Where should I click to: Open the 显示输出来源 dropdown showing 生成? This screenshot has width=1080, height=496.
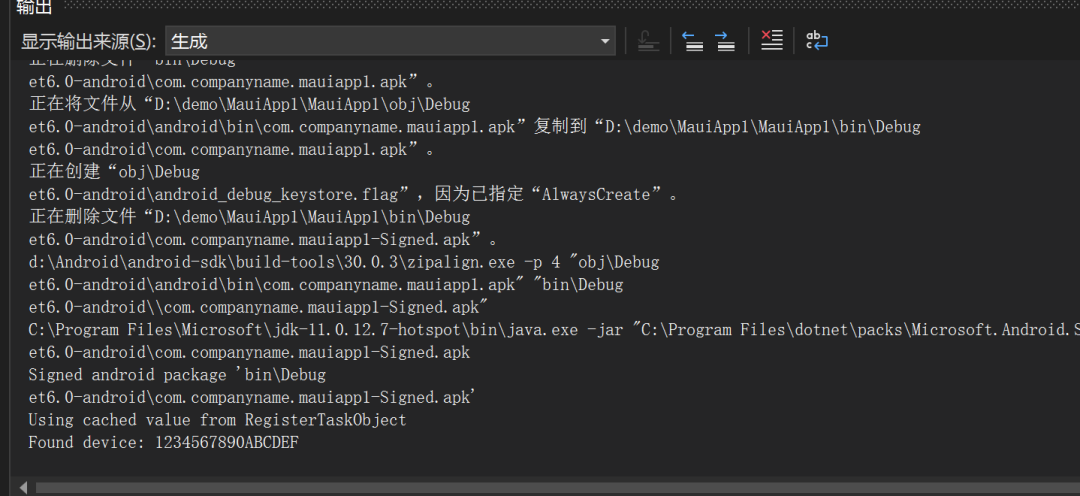[x=390, y=41]
